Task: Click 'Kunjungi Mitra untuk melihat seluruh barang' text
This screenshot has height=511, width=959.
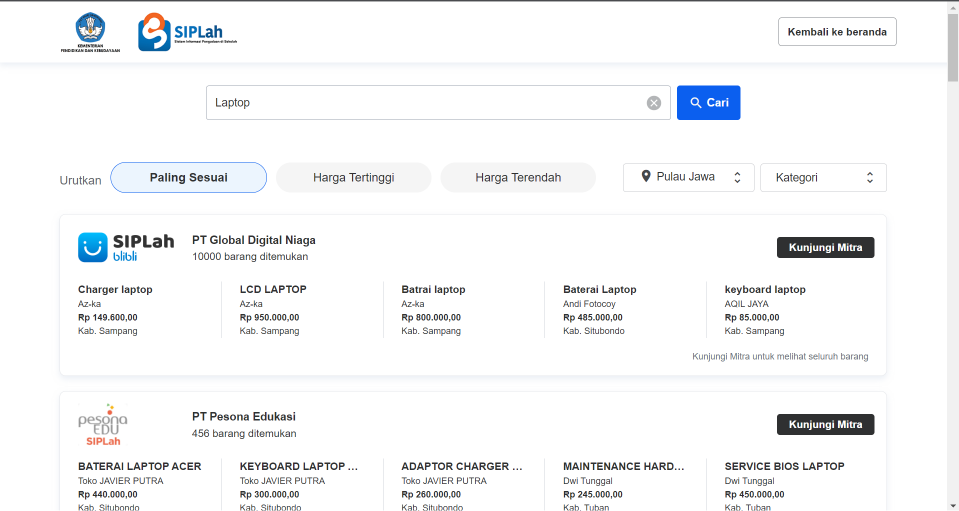Action: point(780,356)
